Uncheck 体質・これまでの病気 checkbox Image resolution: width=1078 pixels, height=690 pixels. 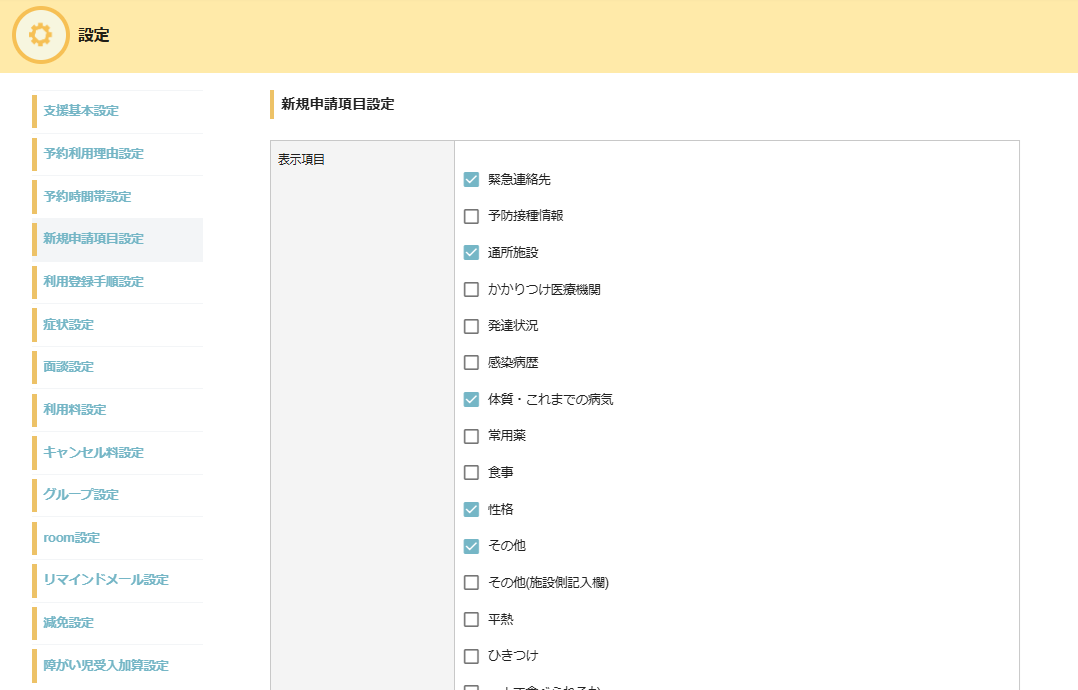471,399
